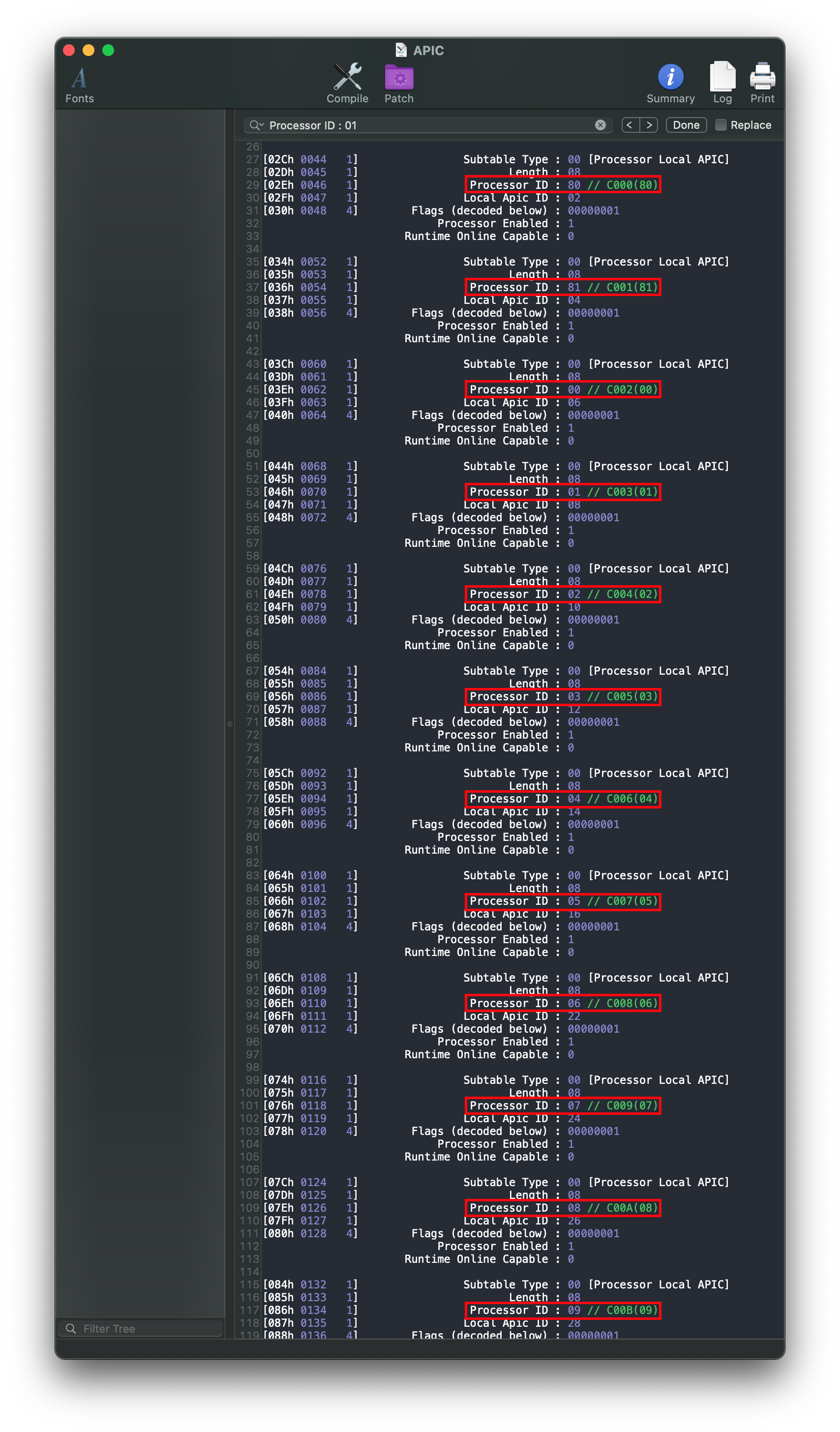Click line number 77 in gutter
The image size is (840, 1432).
252,799
